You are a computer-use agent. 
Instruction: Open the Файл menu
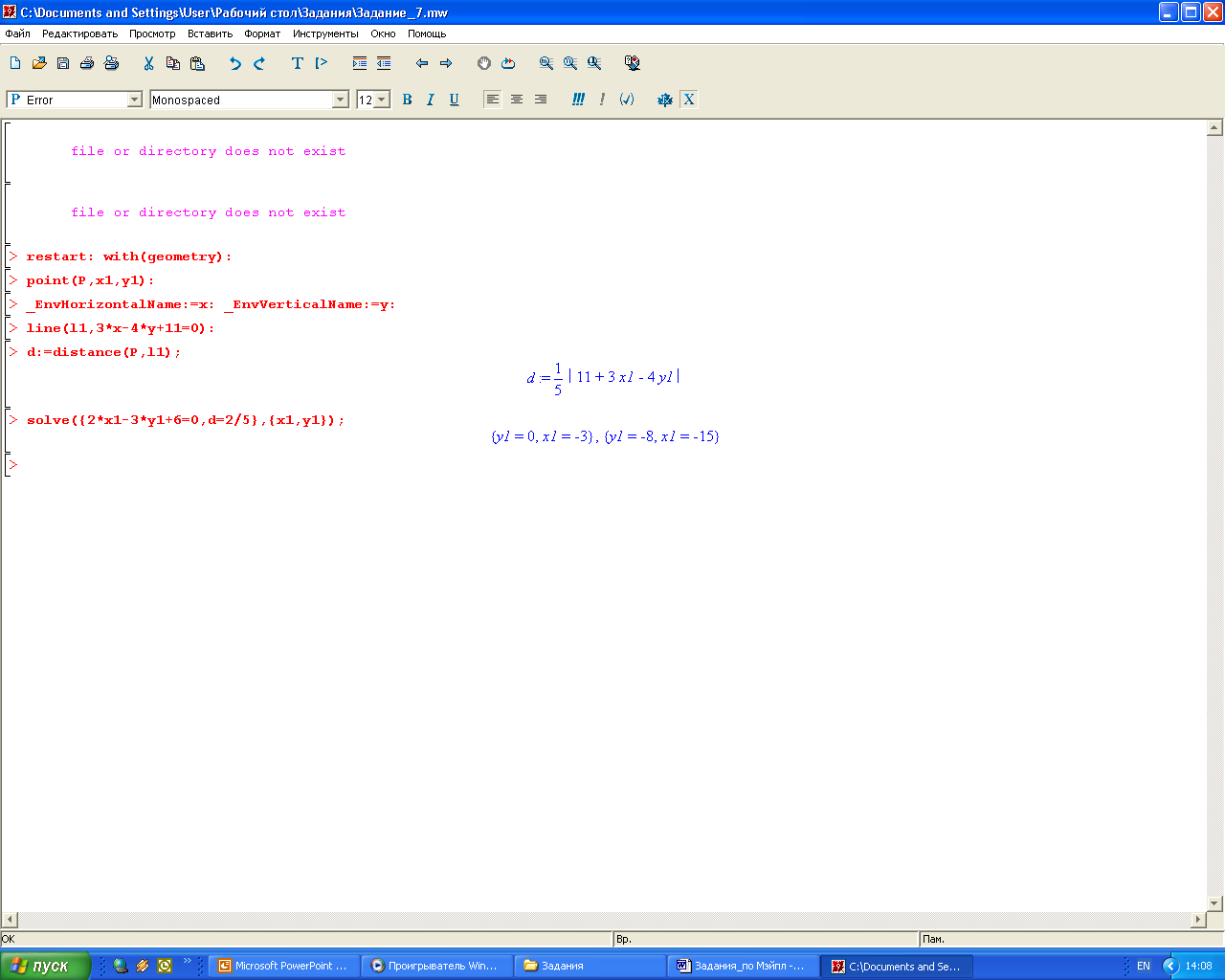pos(18,33)
